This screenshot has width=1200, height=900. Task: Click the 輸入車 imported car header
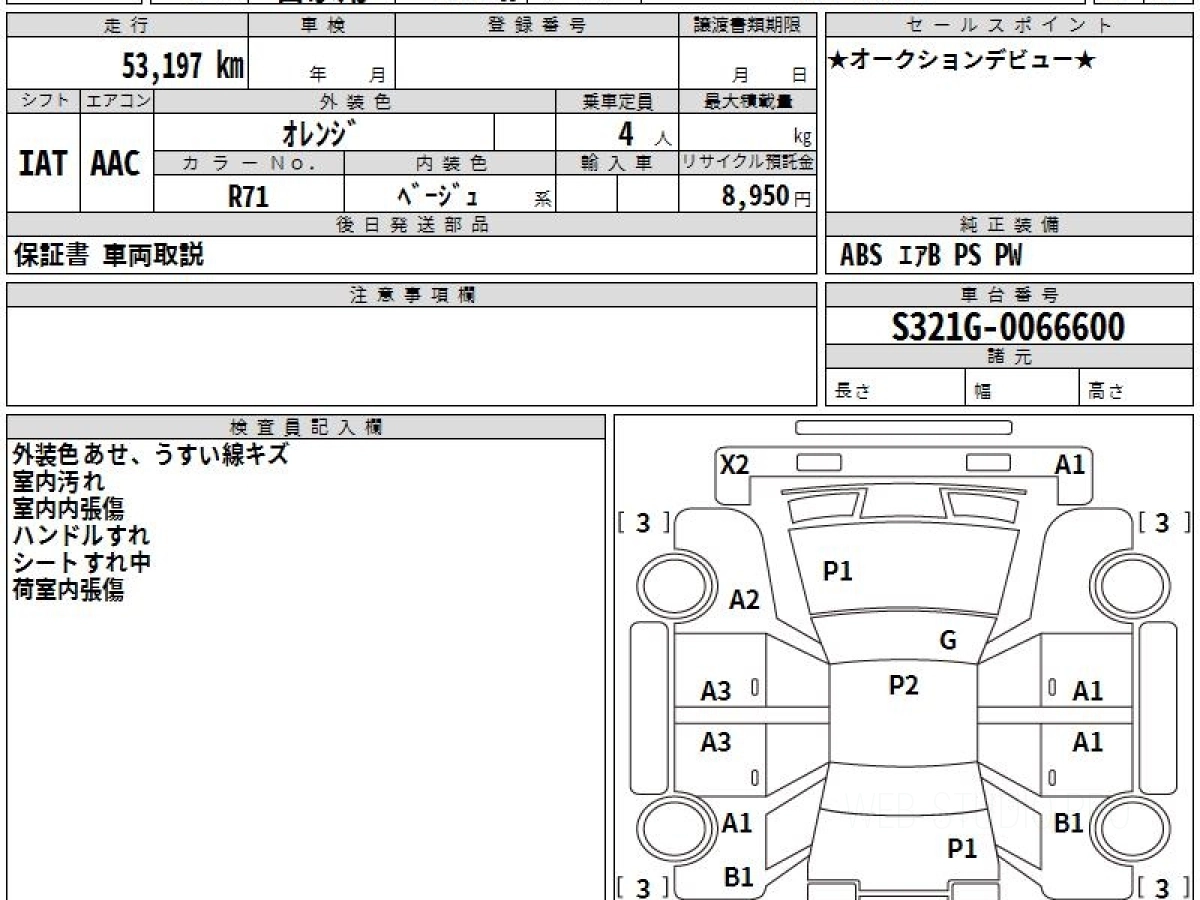[x=617, y=164]
